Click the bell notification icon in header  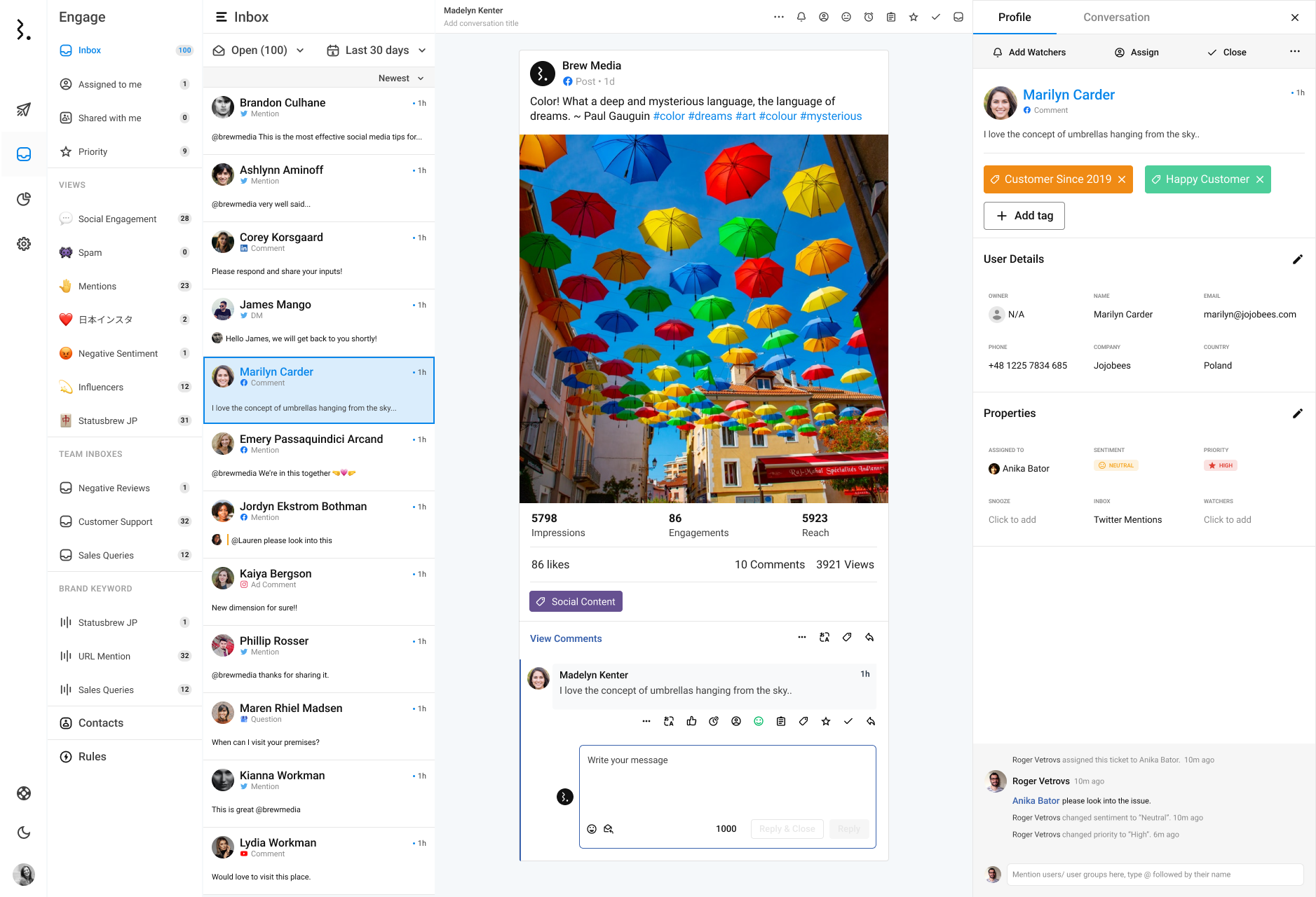coord(801,17)
